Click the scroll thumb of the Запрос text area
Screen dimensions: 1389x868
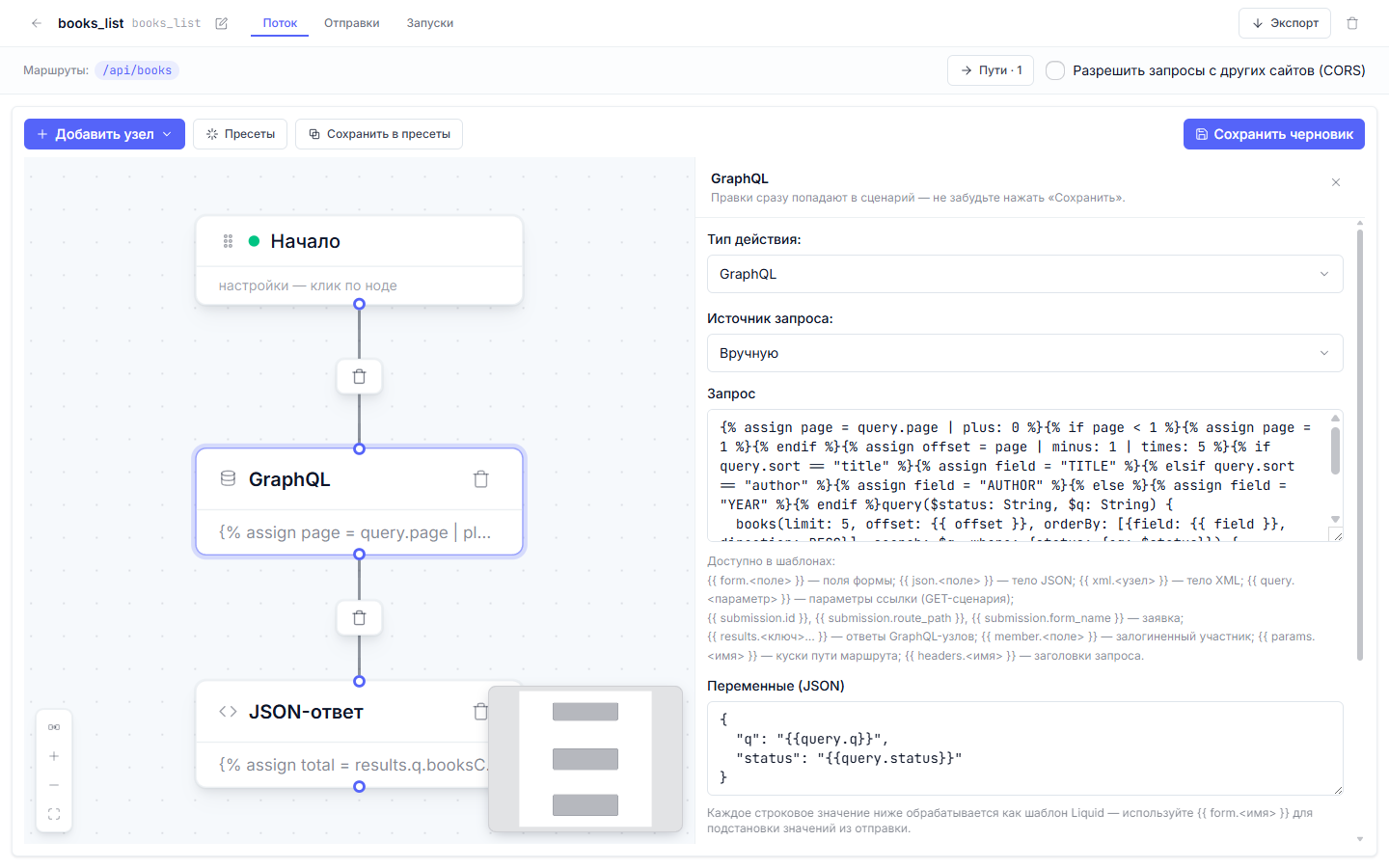point(1335,450)
